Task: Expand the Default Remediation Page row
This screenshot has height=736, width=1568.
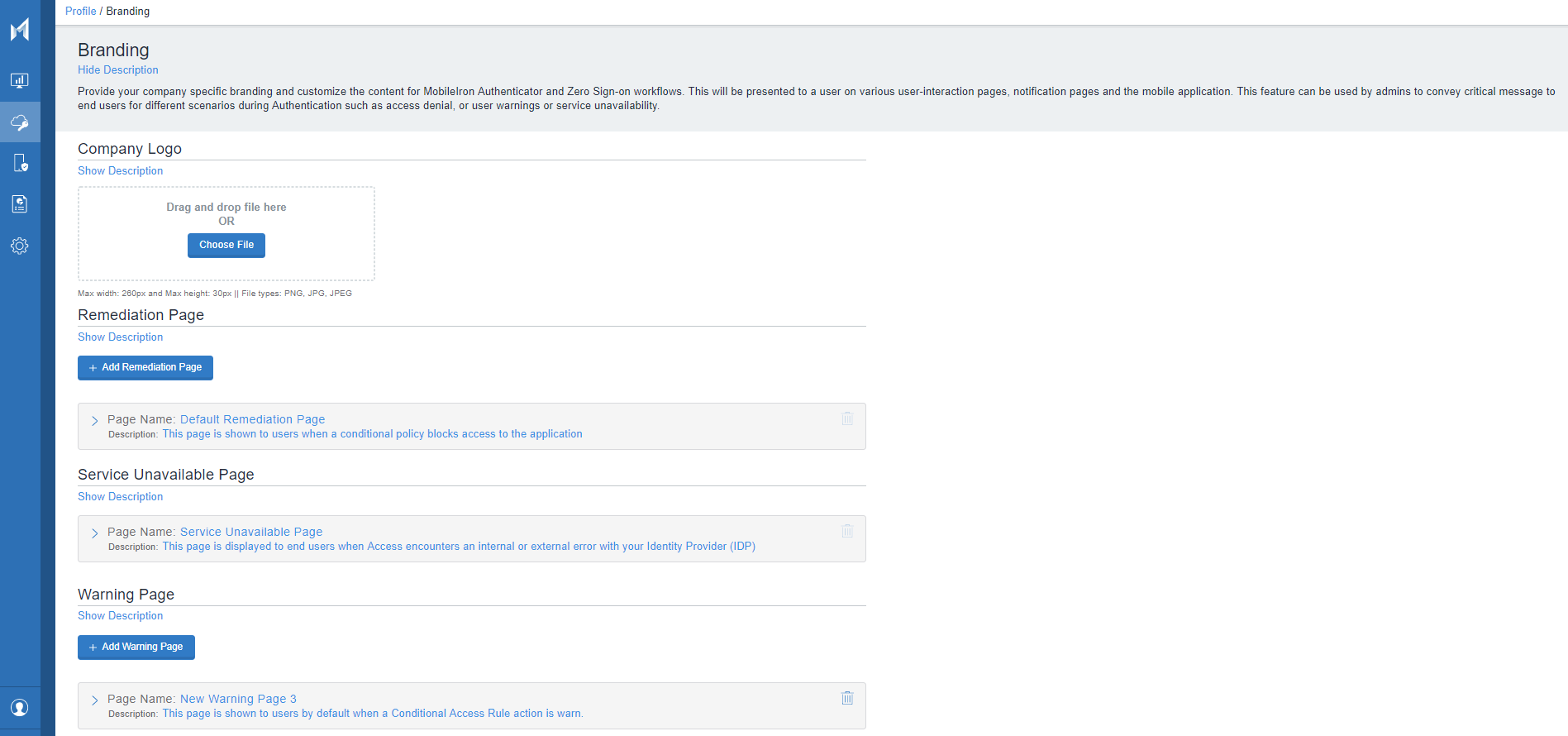Action: coord(94,420)
